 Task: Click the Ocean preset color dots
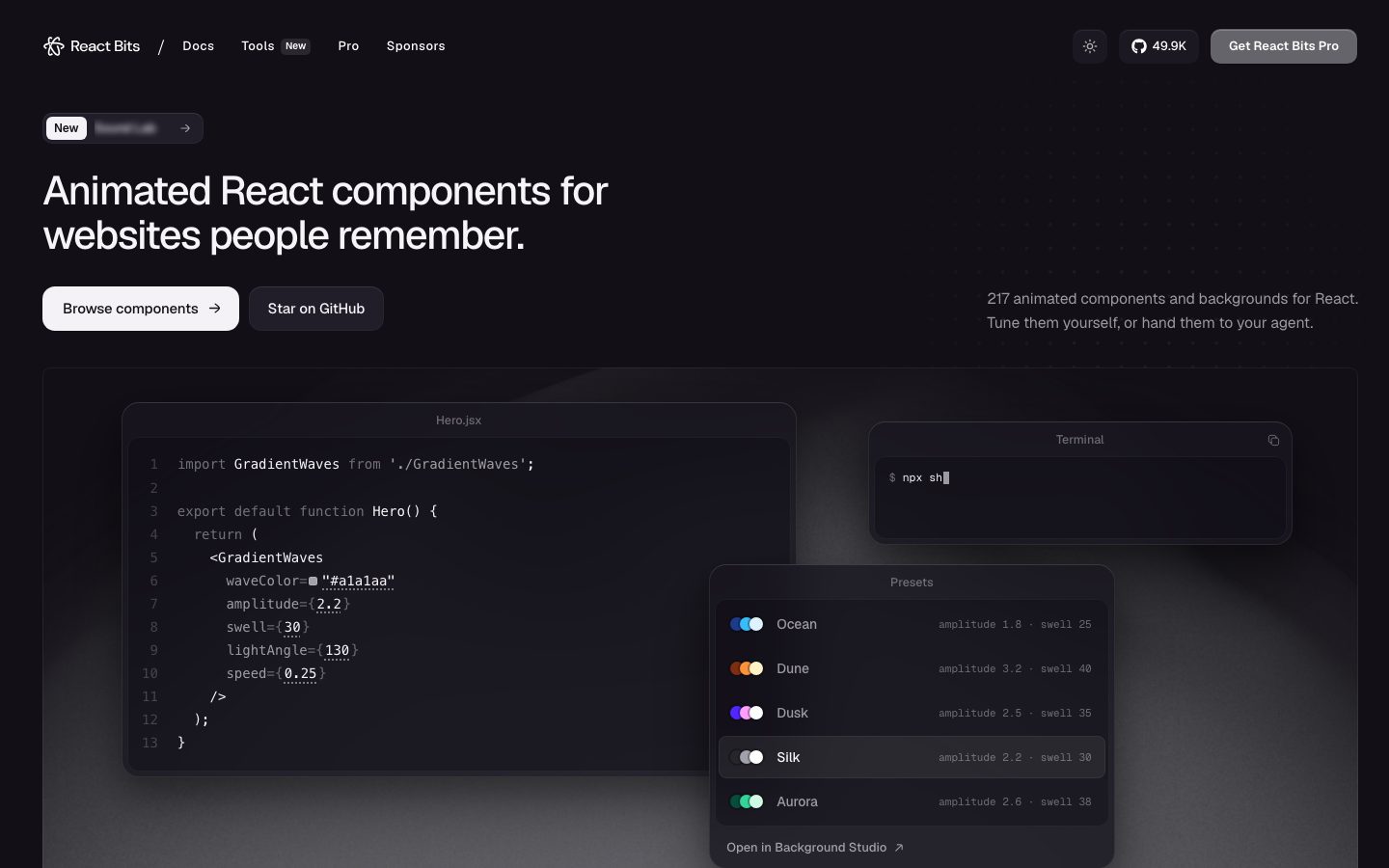pos(747,624)
